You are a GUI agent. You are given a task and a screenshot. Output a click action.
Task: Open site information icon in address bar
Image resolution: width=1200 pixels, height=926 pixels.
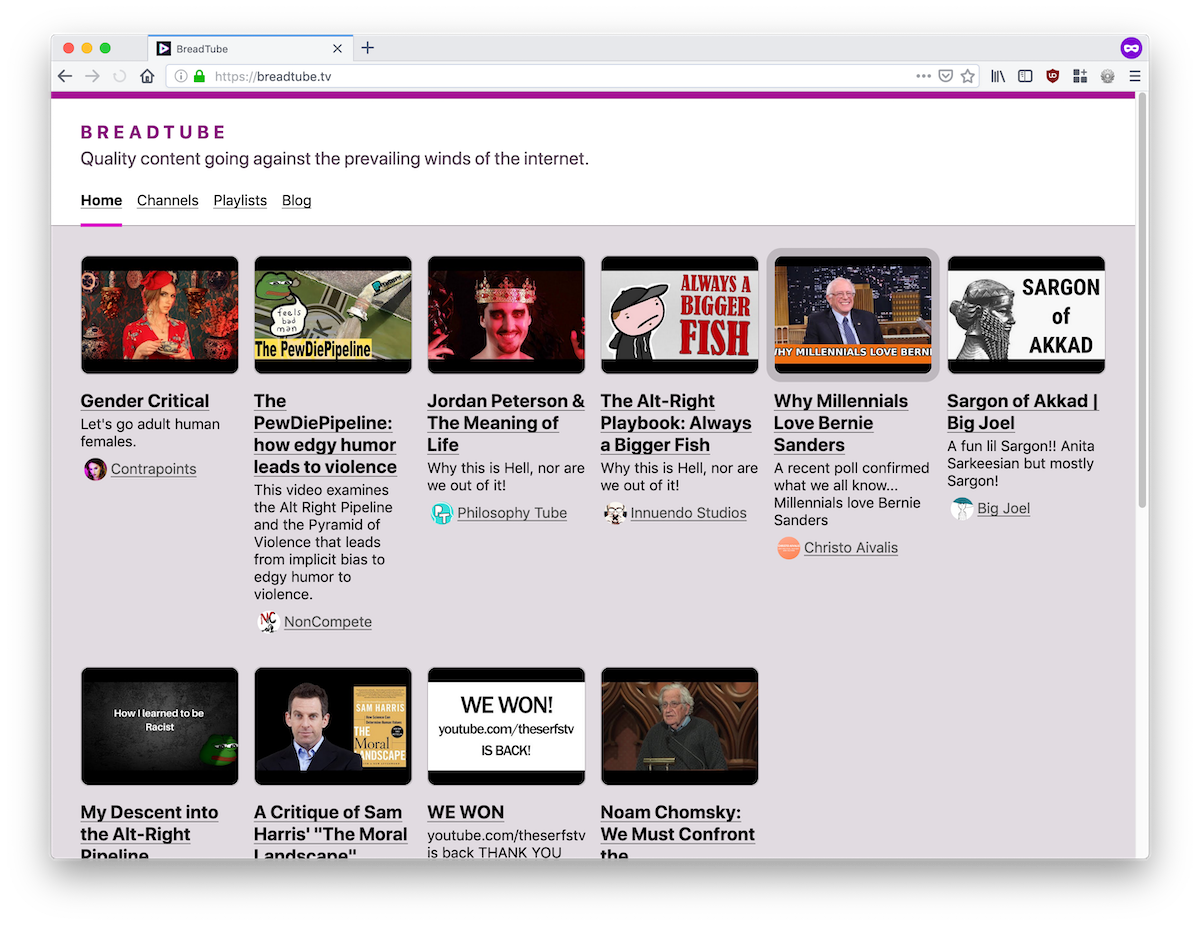tap(181, 76)
